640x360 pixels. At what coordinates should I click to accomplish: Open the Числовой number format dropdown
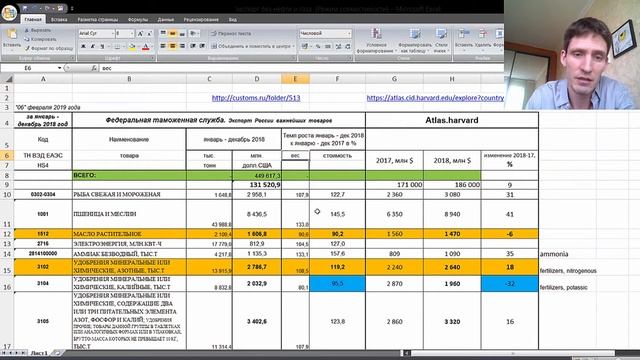349,33
